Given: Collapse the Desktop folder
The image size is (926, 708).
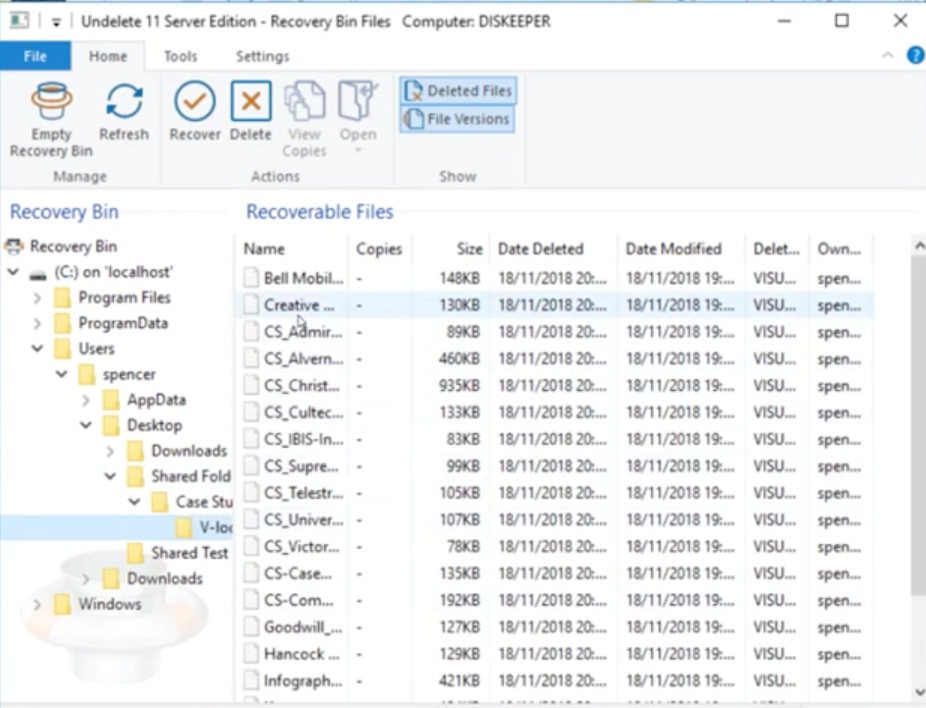Looking at the screenshot, I should [86, 425].
